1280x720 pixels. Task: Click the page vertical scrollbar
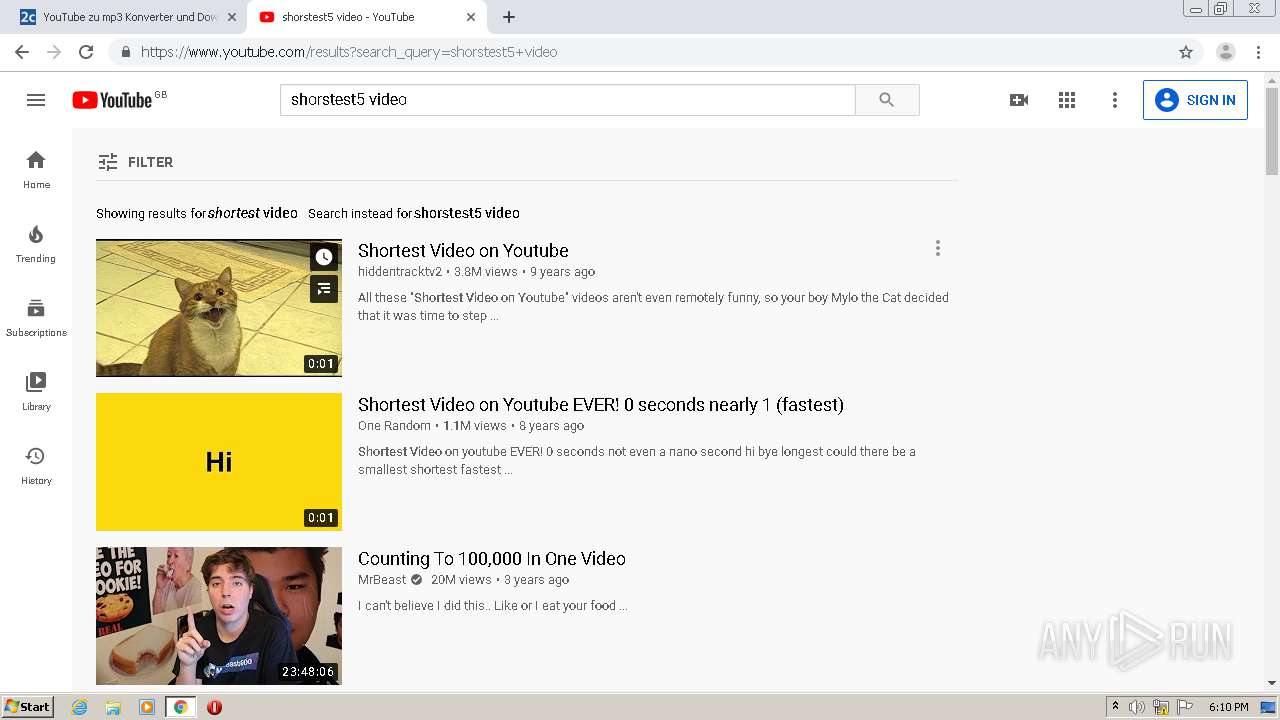(1272, 130)
